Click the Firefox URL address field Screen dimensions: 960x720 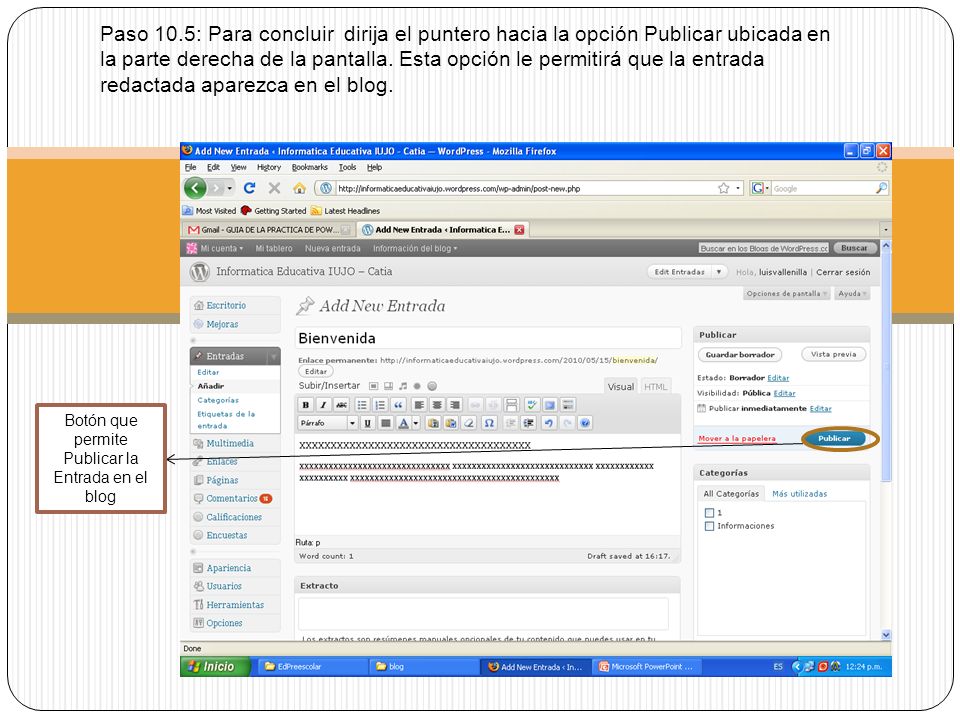pyautogui.click(x=525, y=189)
